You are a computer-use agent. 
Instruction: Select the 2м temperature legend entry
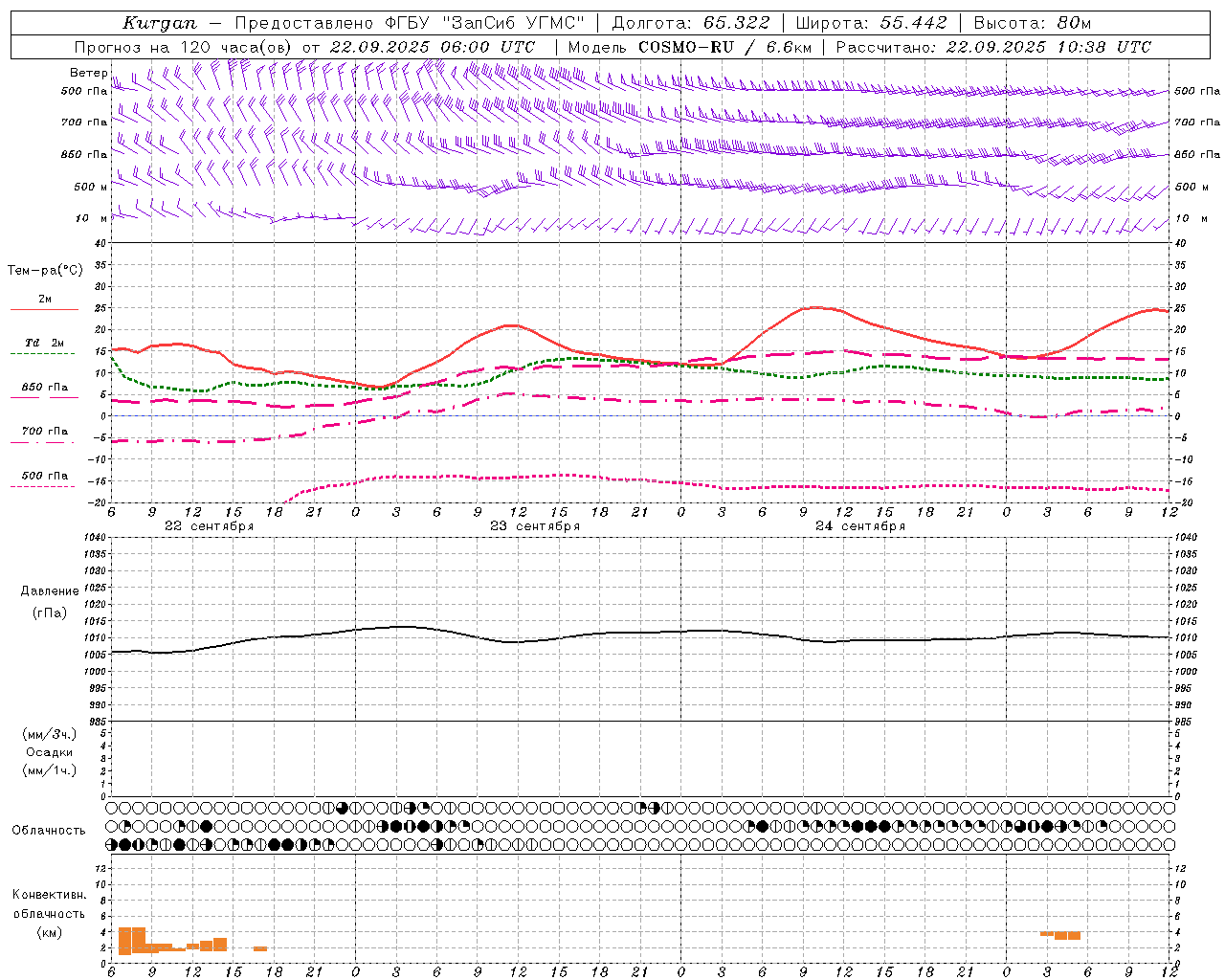pyautogui.click(x=45, y=299)
